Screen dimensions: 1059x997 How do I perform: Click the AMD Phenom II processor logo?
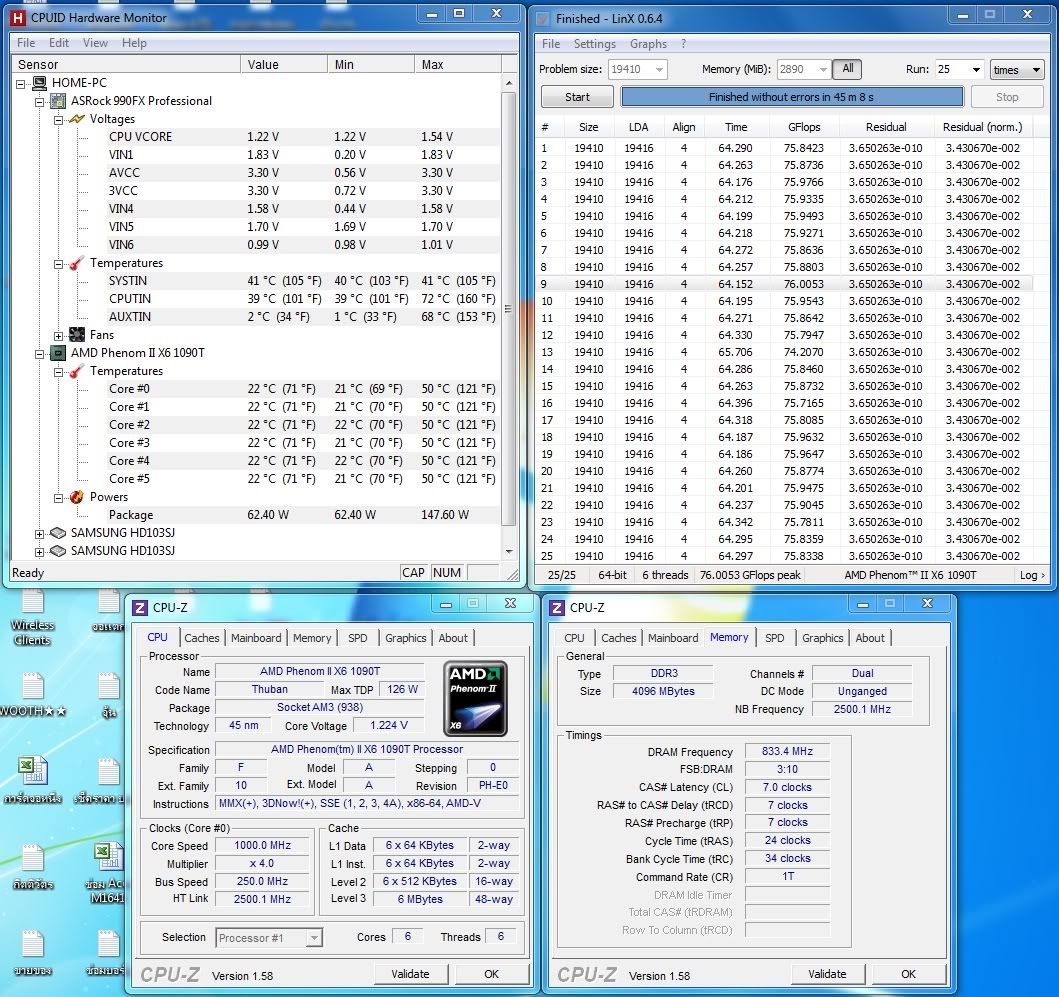coord(475,698)
